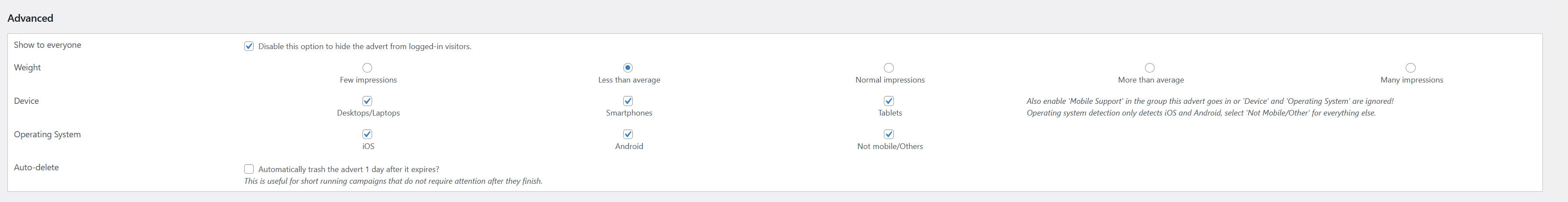1568x202 pixels.
Task: Select the Few impressions radio button
Action: 367,67
